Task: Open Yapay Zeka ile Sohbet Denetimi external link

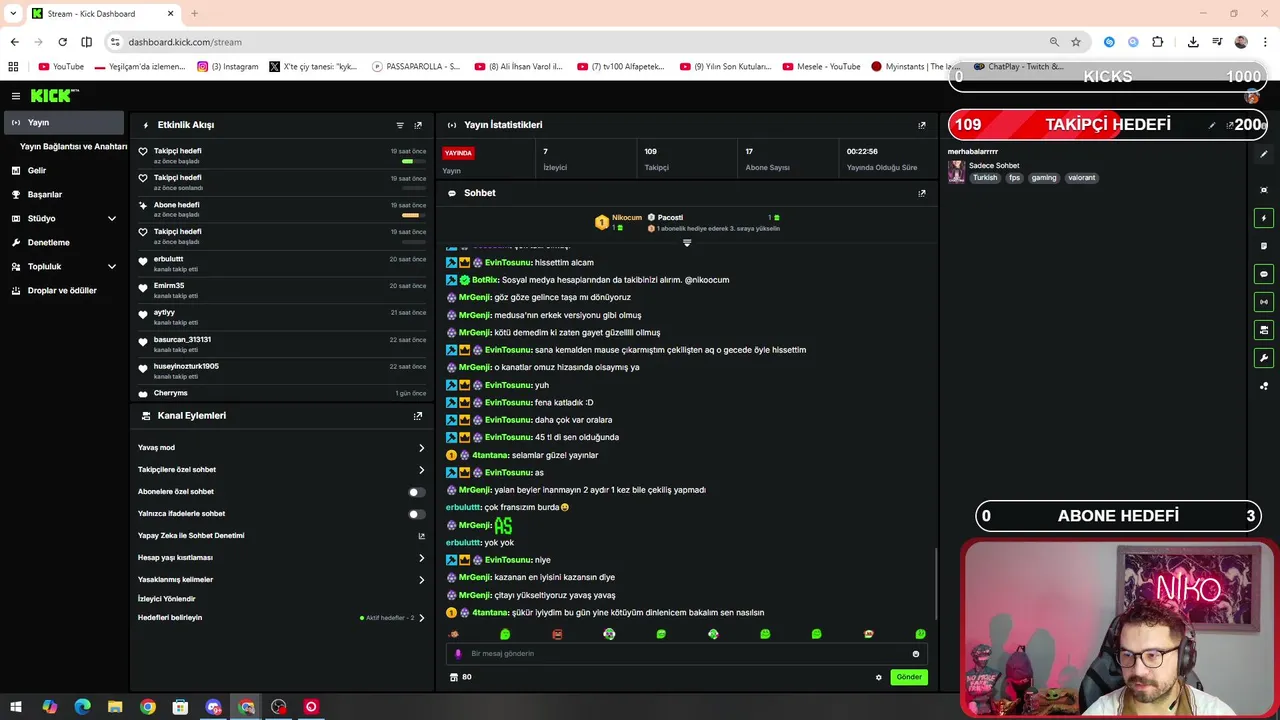Action: tap(421, 536)
